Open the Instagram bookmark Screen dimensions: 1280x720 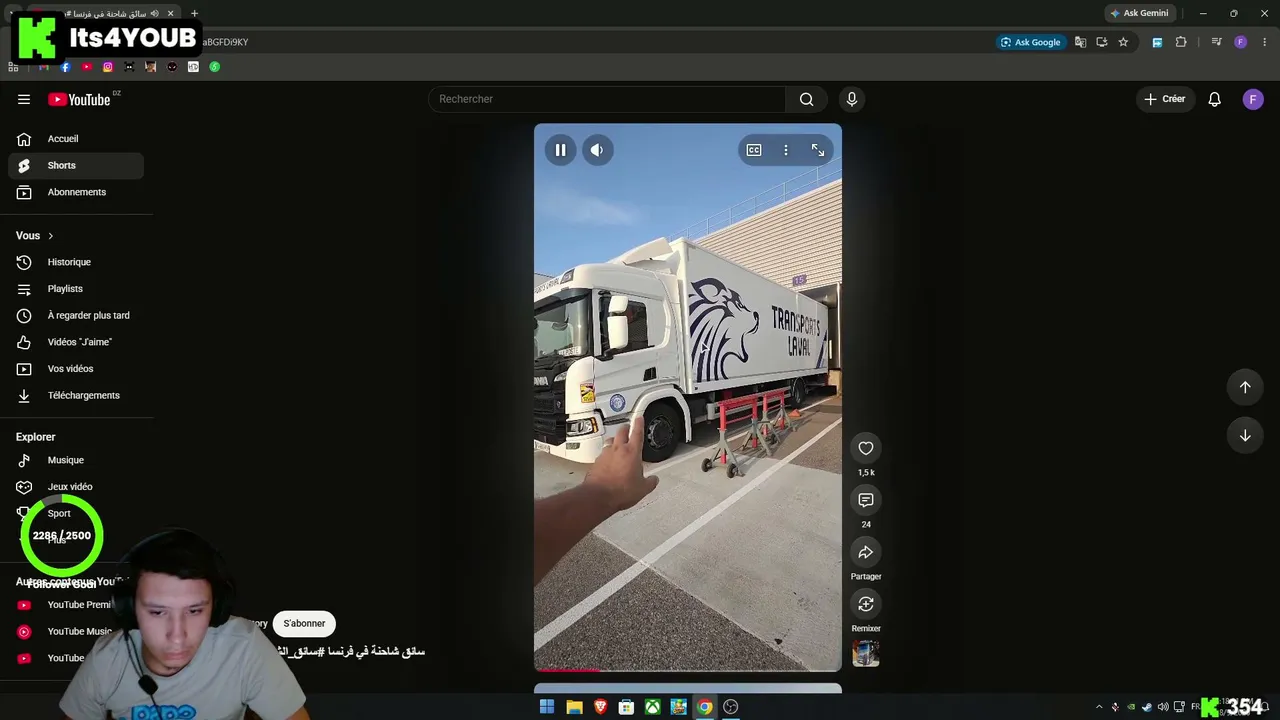click(x=108, y=67)
